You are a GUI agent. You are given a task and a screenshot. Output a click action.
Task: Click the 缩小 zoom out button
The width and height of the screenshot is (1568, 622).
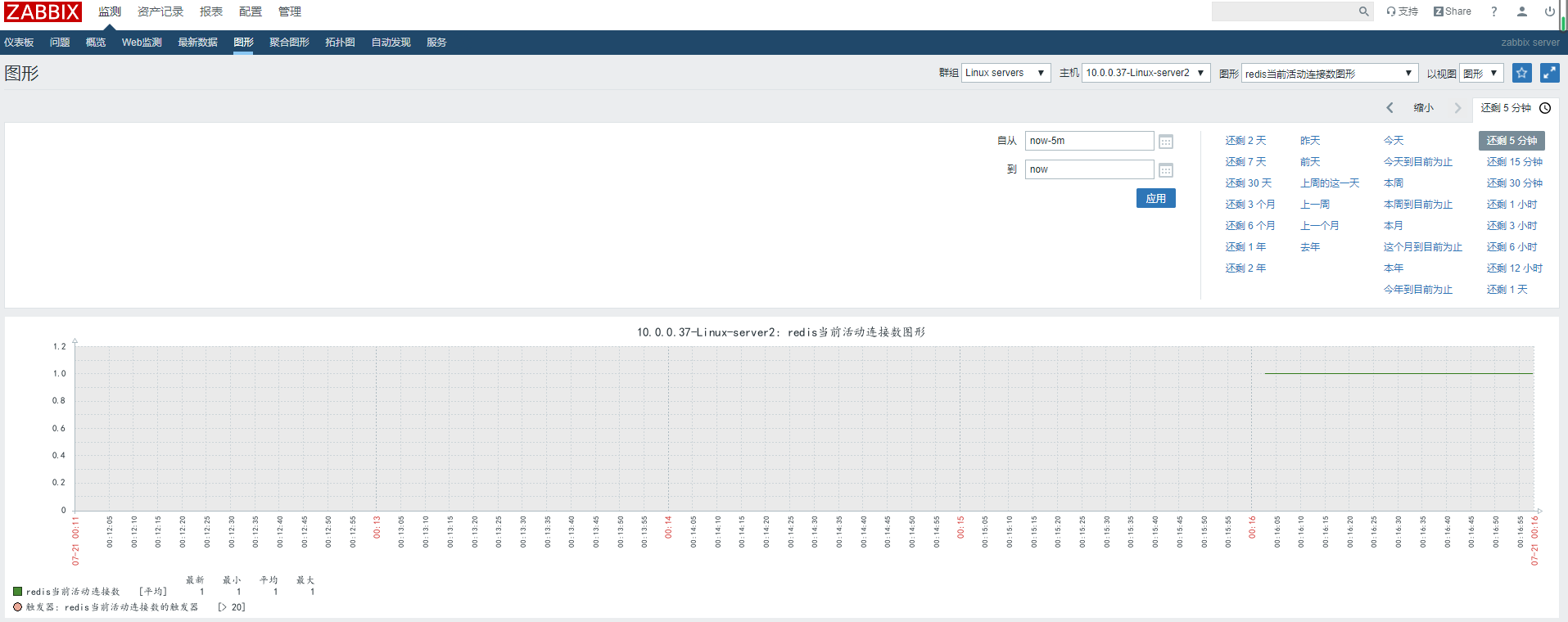[x=1424, y=108]
